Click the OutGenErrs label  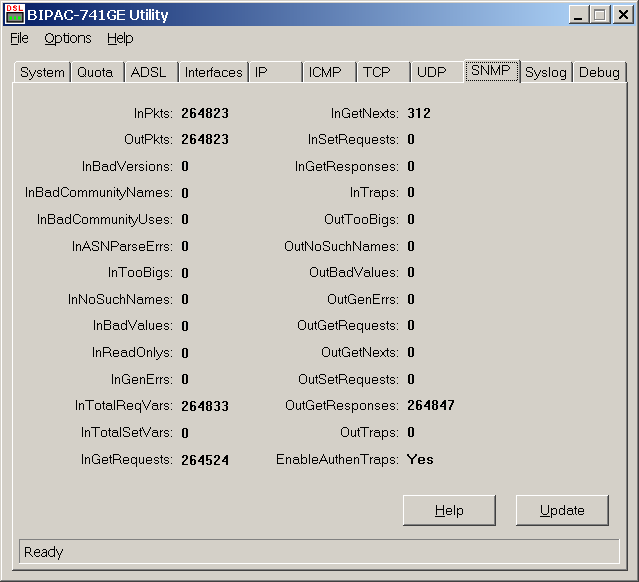pos(363,299)
